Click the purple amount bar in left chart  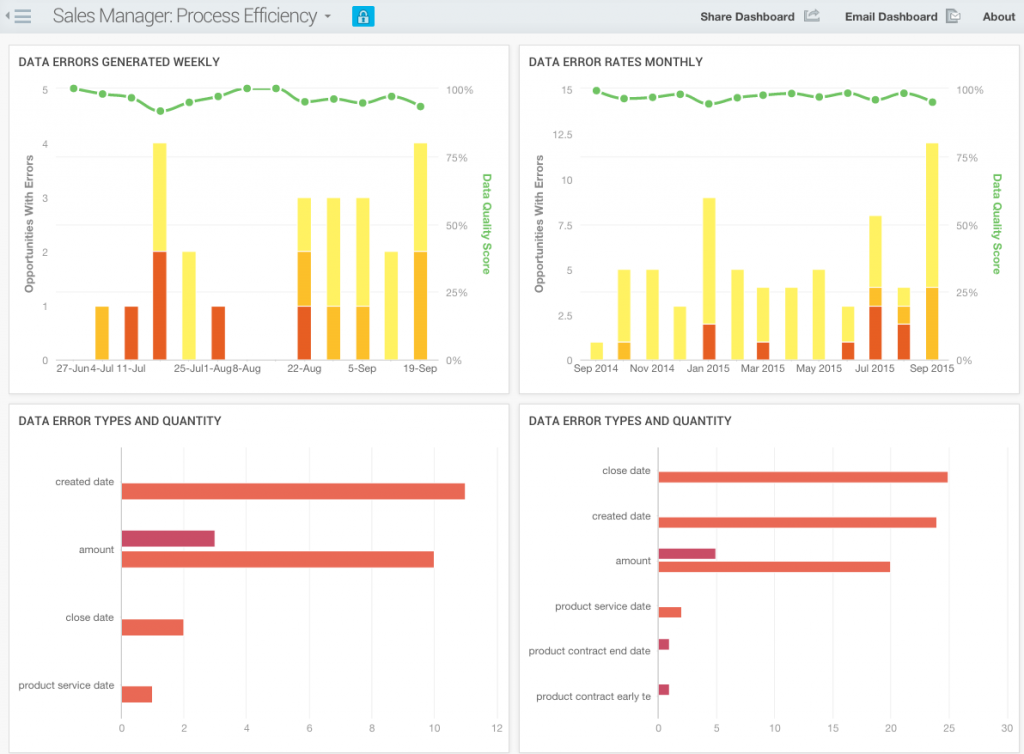point(168,539)
